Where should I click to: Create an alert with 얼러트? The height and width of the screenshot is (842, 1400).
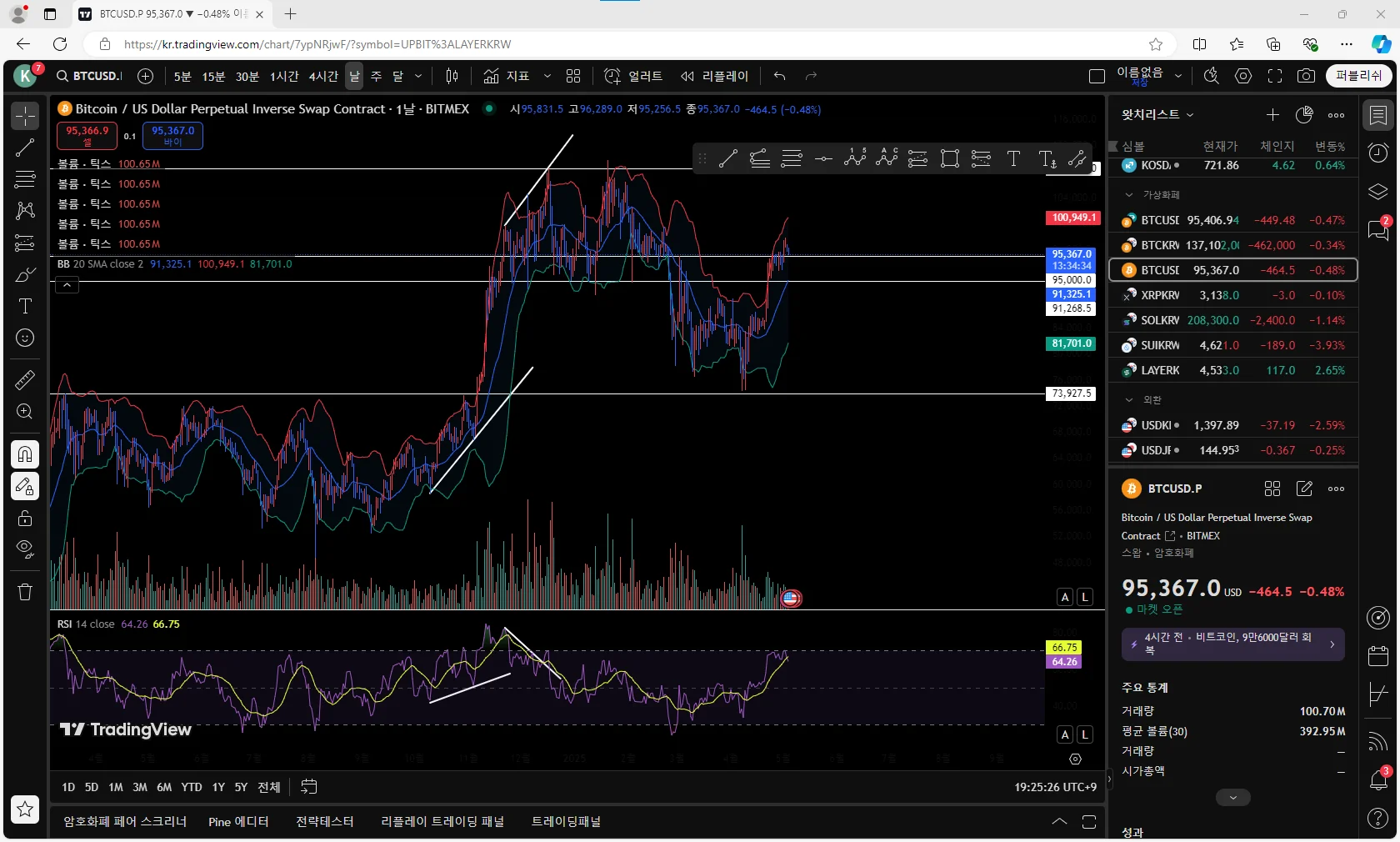point(633,76)
